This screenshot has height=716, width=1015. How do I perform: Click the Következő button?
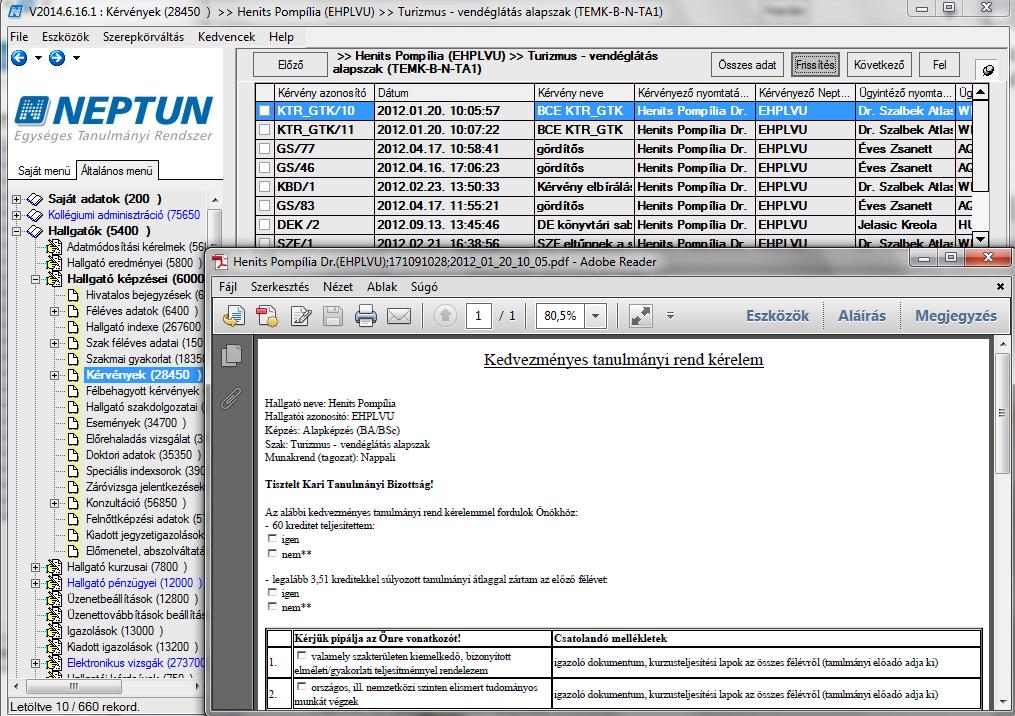879,65
